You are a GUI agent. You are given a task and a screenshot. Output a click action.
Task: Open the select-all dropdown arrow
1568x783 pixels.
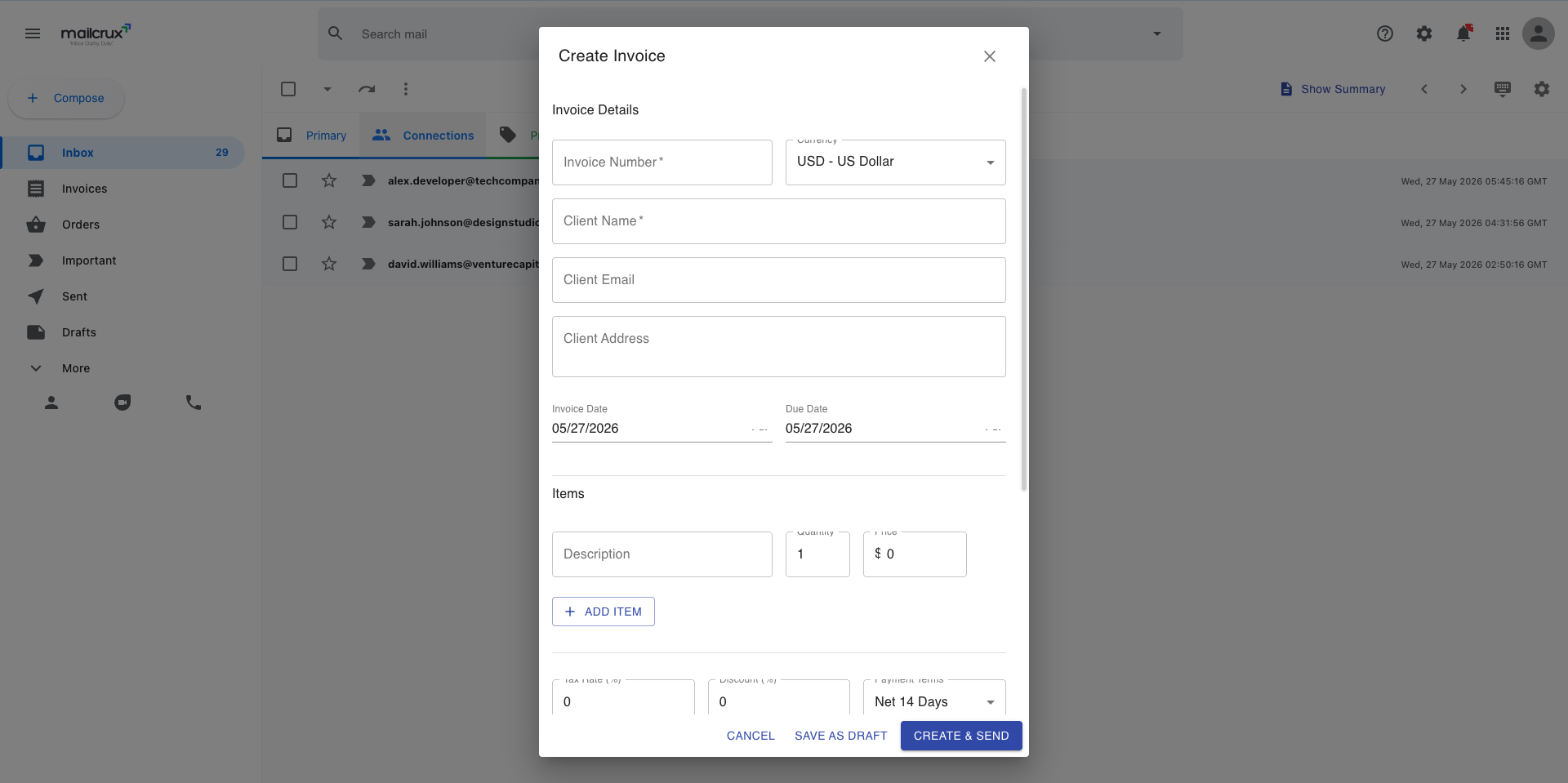pyautogui.click(x=327, y=89)
